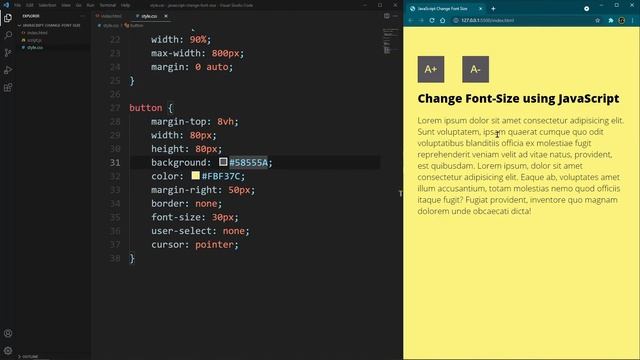Open the Terminal menu
Image resolution: width=640 pixels, height=360 pixels.
click(x=108, y=5)
